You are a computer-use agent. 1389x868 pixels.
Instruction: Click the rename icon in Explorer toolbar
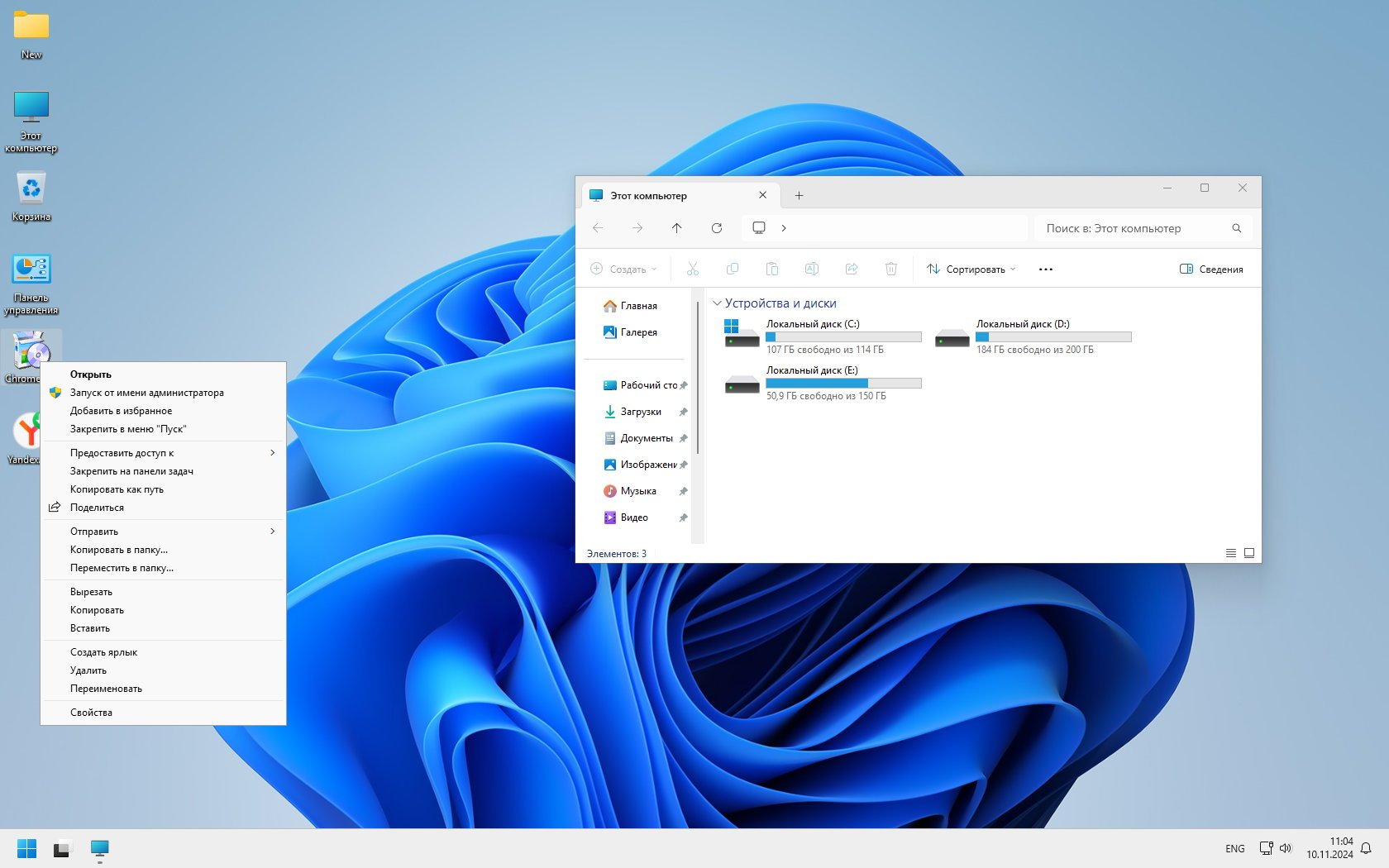point(812,269)
